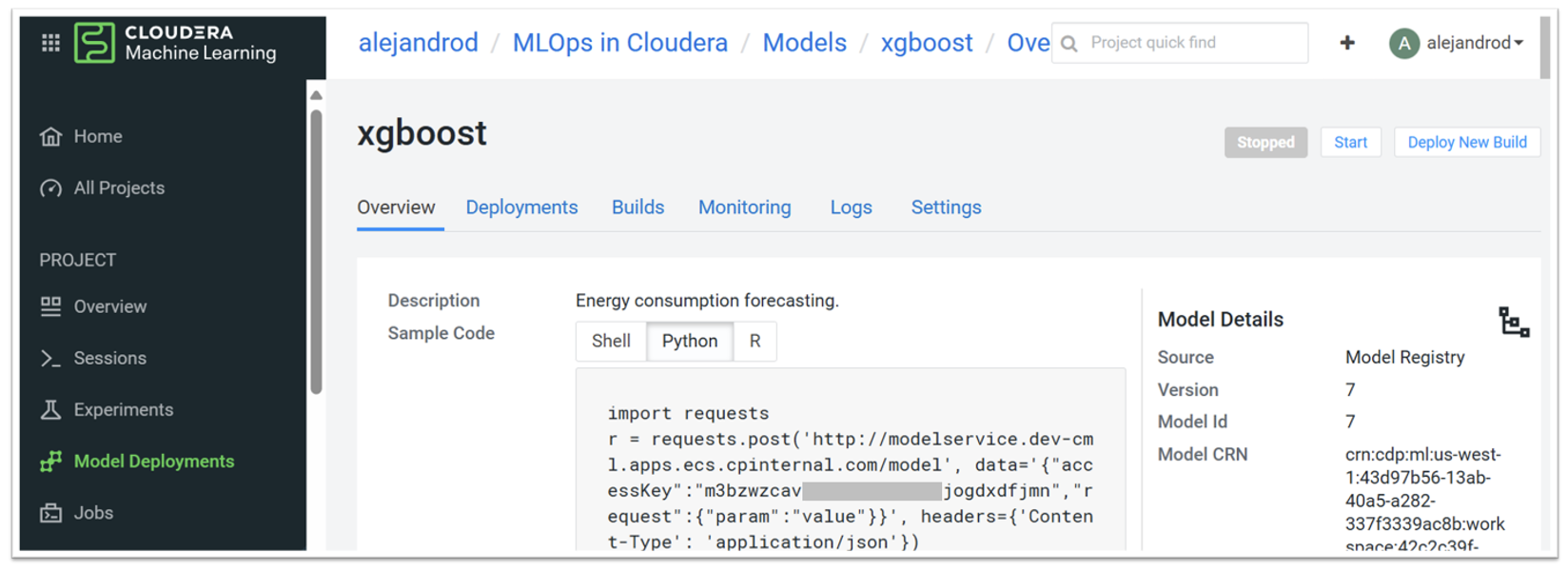1568x571 pixels.
Task: Click the Project quick find field
Action: click(1180, 43)
